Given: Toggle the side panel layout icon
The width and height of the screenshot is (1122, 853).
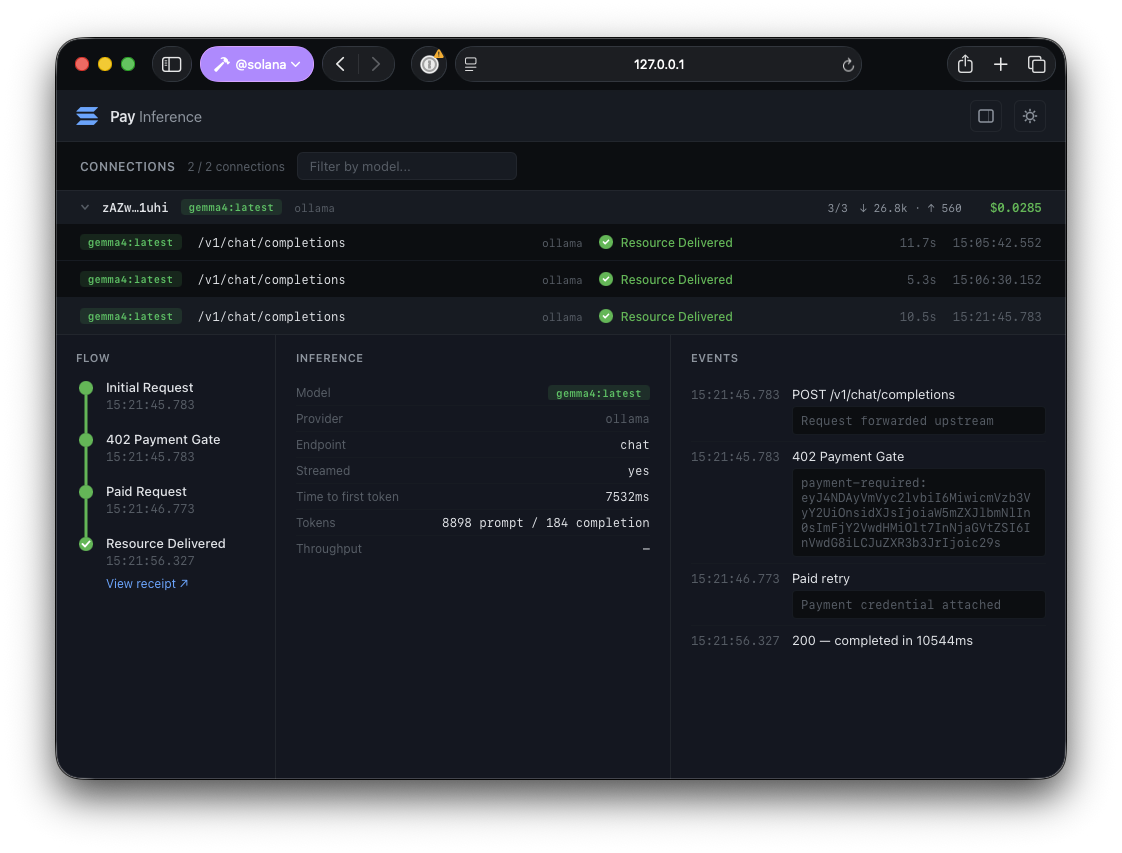Looking at the screenshot, I should pyautogui.click(x=985, y=116).
